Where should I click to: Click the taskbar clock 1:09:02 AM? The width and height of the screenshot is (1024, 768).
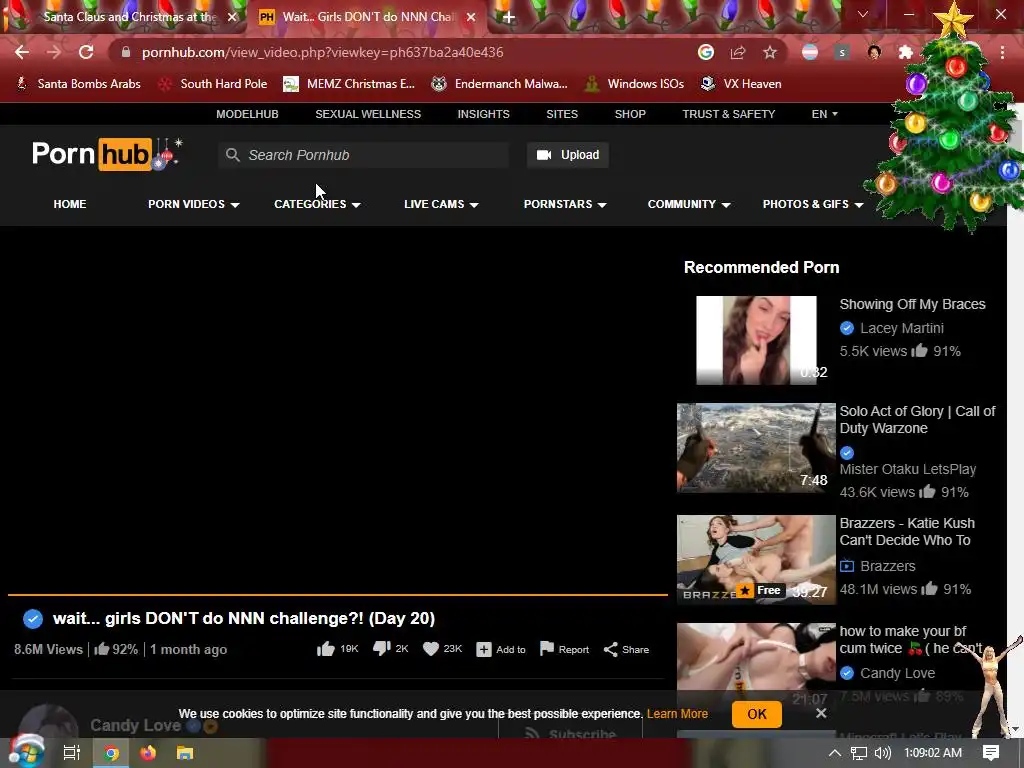tap(933, 753)
